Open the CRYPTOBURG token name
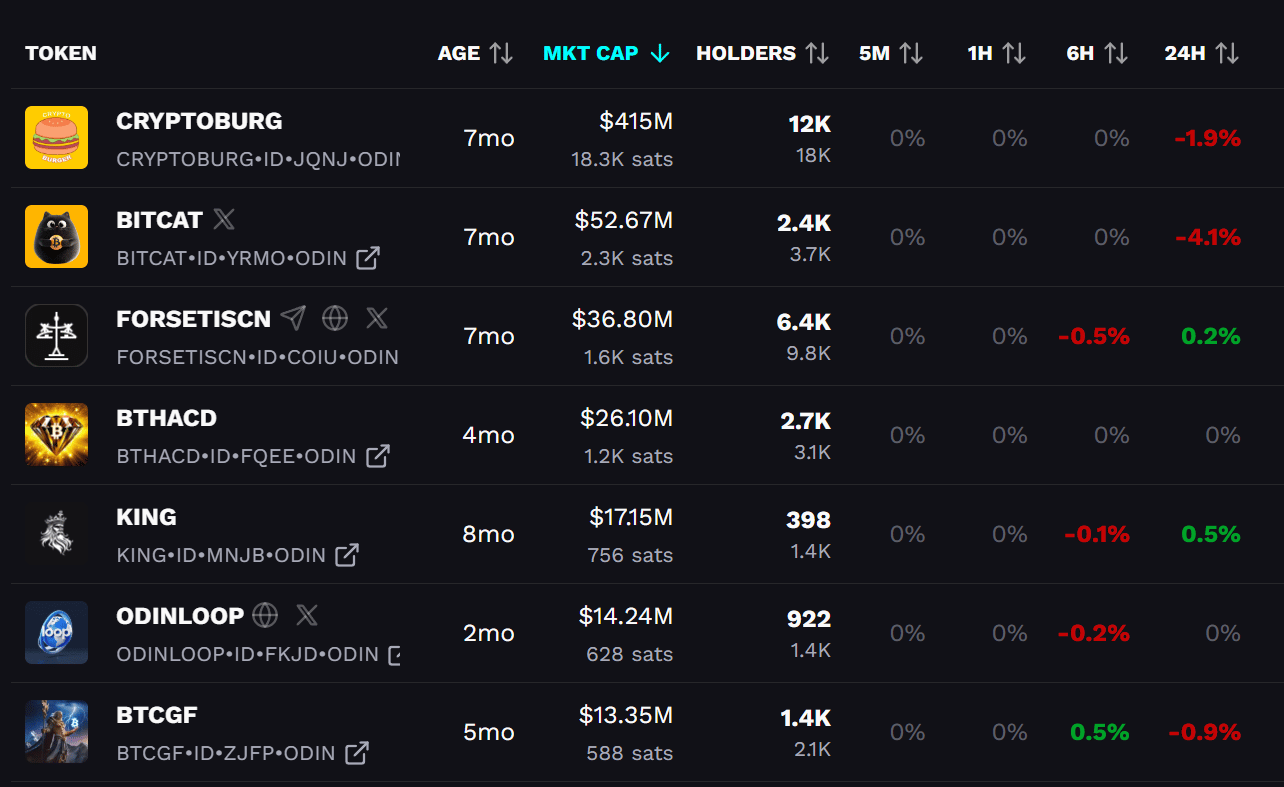1284x787 pixels. pyautogui.click(x=199, y=121)
